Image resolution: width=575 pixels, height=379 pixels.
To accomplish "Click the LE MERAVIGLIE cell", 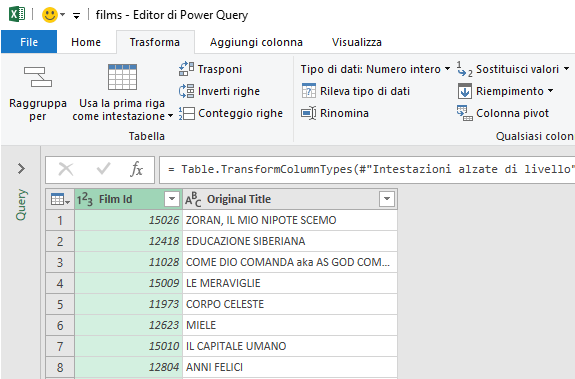I will click(290, 283).
